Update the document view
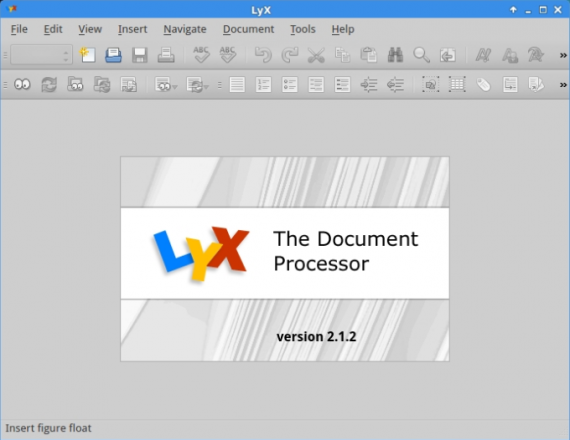 (x=49, y=85)
